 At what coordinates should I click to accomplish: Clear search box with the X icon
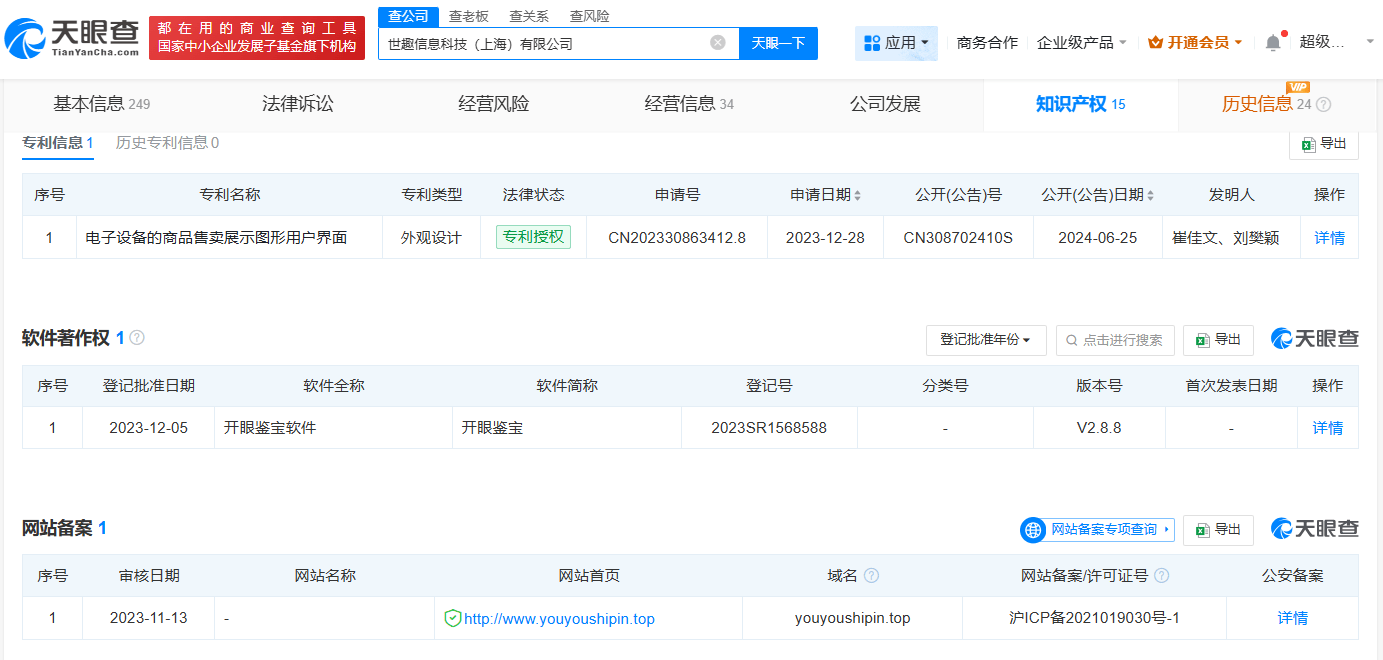pos(718,43)
